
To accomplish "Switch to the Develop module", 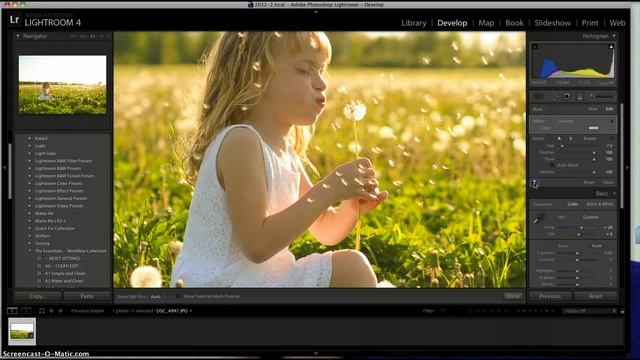I will [452, 23].
